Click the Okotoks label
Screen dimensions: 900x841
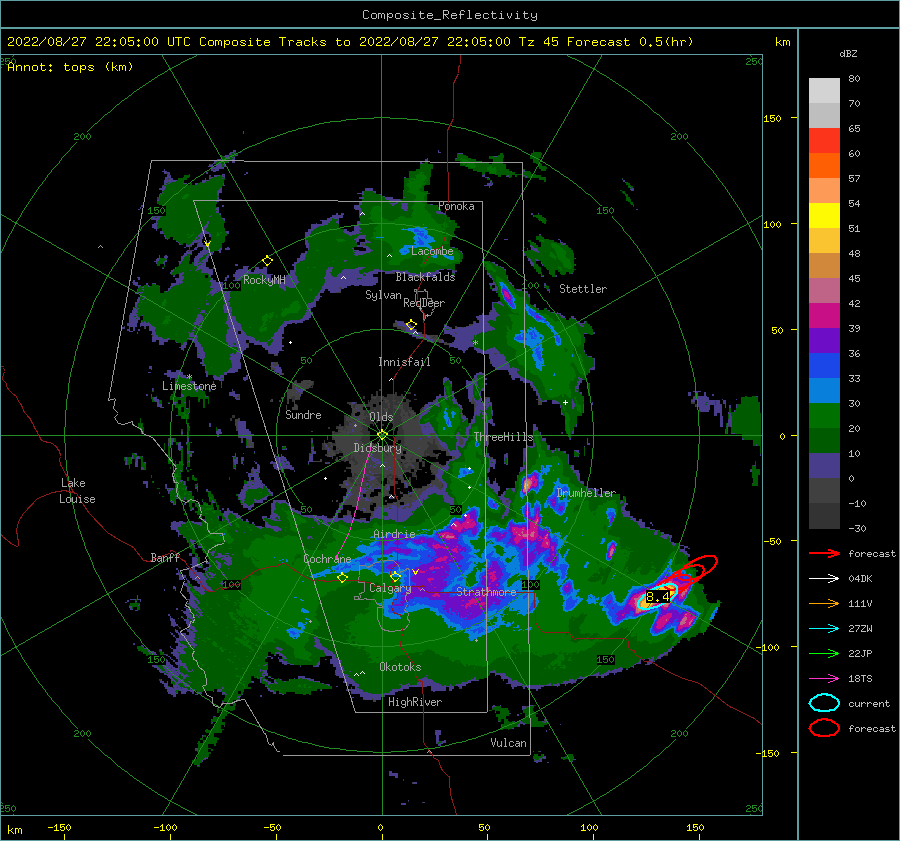point(400,667)
